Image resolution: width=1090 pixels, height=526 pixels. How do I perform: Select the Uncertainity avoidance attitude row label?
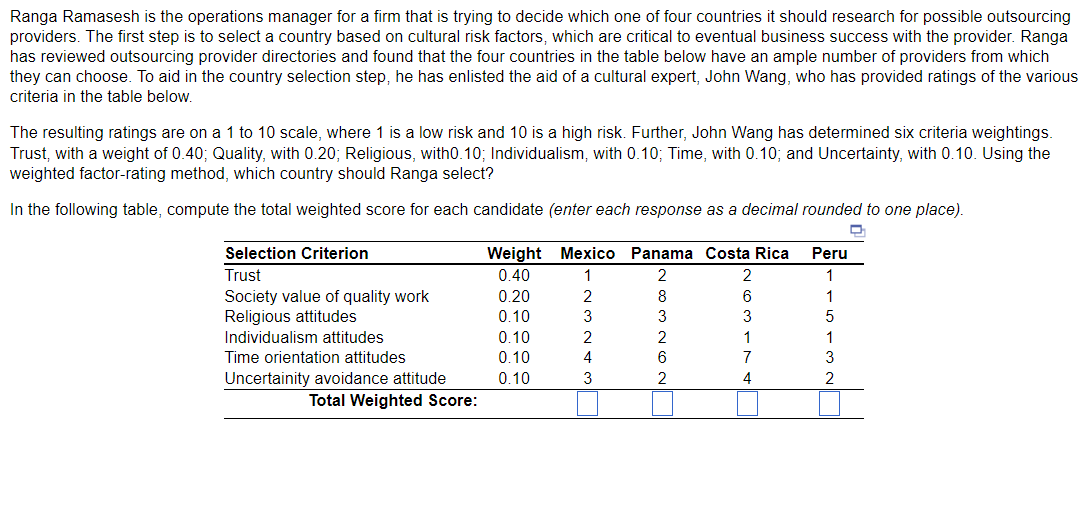[335, 379]
